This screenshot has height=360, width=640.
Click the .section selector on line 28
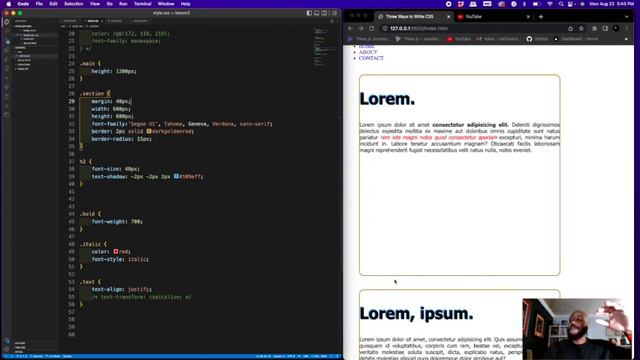coord(92,93)
